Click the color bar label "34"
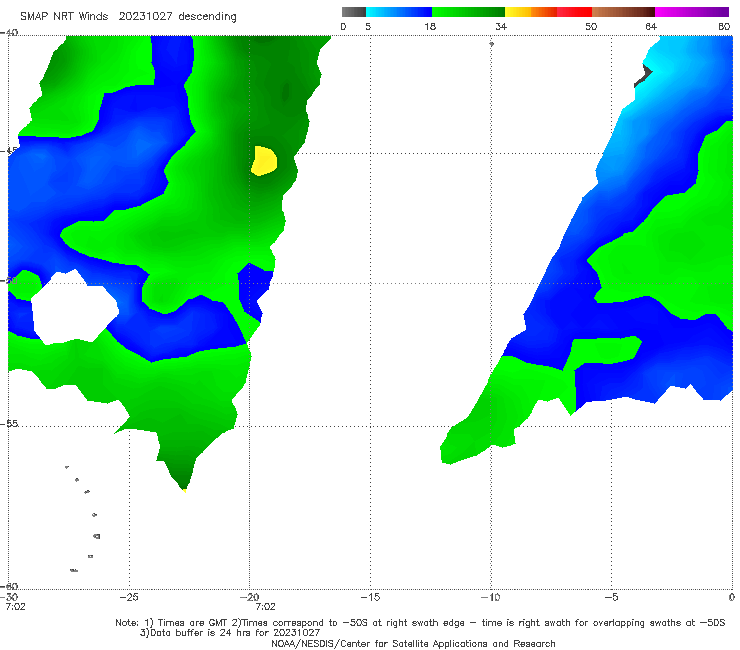The width and height of the screenshot is (740, 650). (501, 26)
